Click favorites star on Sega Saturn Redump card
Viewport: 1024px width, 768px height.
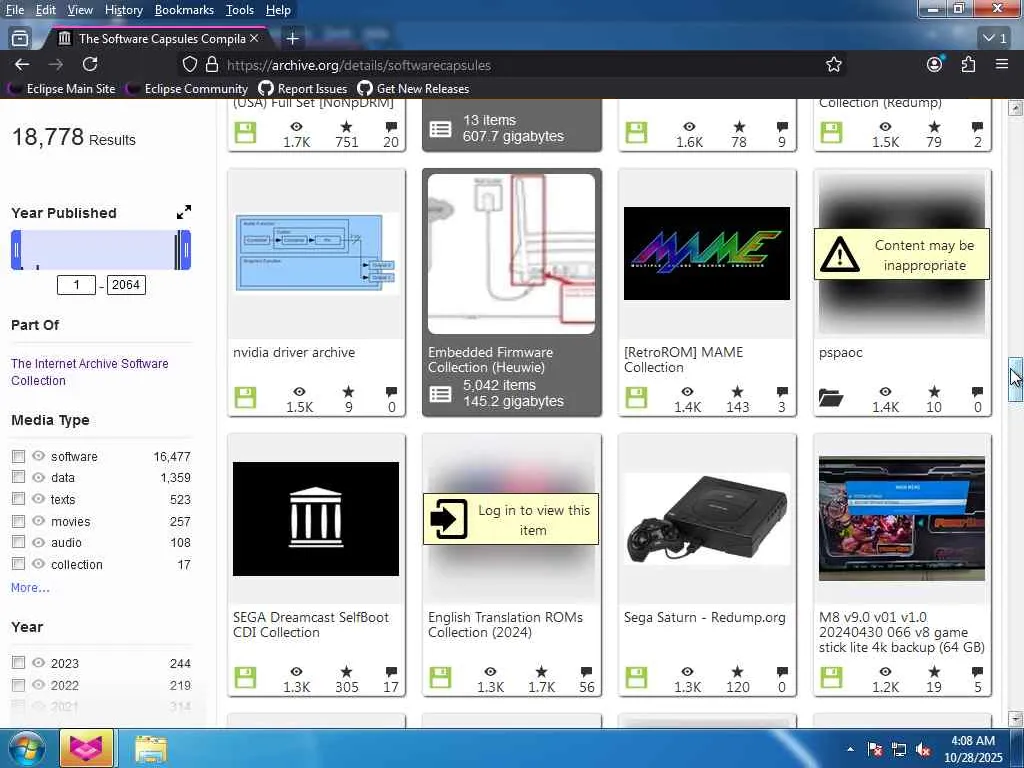pos(737,671)
